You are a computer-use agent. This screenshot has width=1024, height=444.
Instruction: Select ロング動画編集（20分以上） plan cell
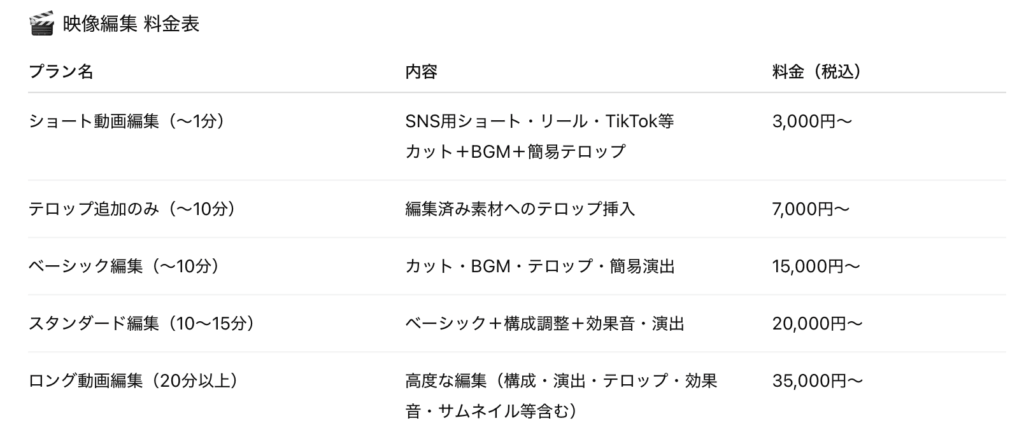click(133, 381)
